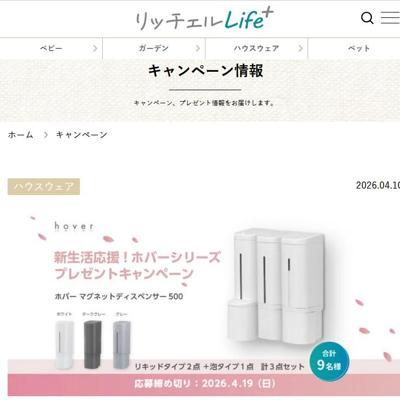400x400 pixels.
Task: Expand the ハウスウェア category chevron
Action: tap(300, 49)
